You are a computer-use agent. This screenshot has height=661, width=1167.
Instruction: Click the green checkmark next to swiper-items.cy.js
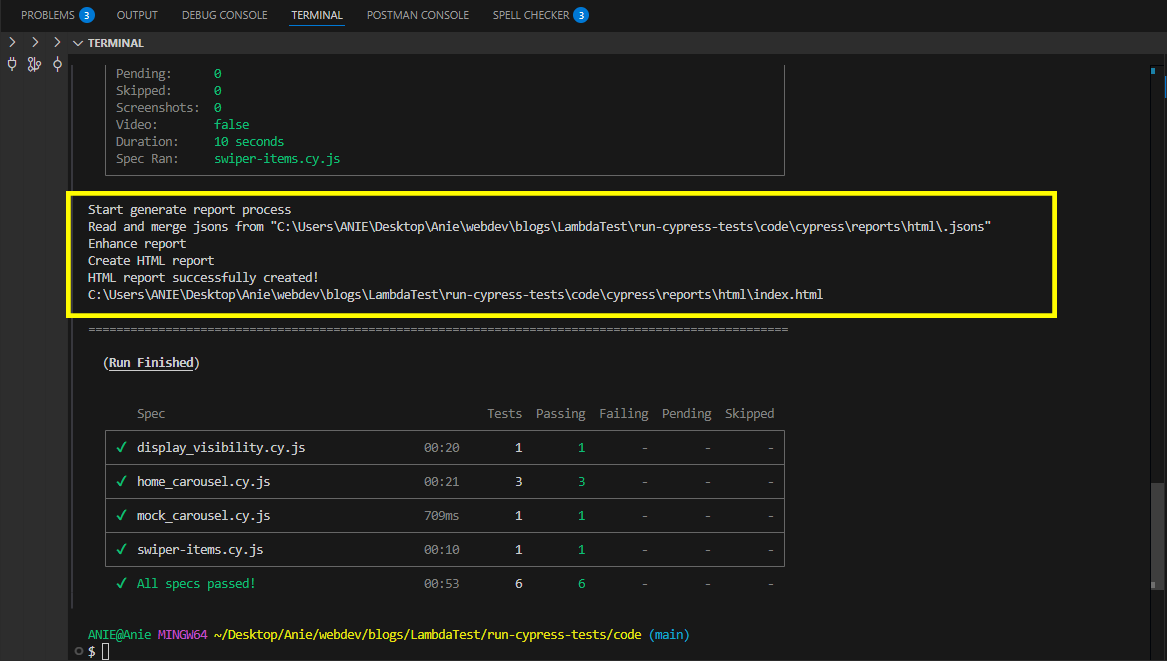121,549
